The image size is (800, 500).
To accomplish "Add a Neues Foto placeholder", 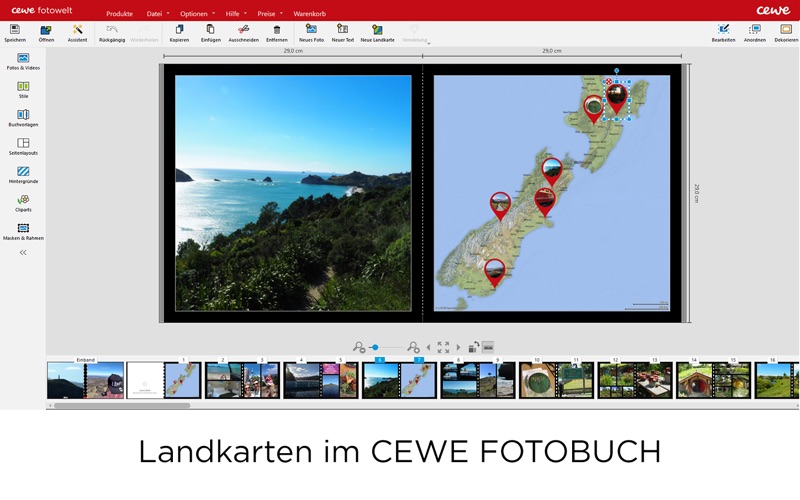I will click(311, 33).
